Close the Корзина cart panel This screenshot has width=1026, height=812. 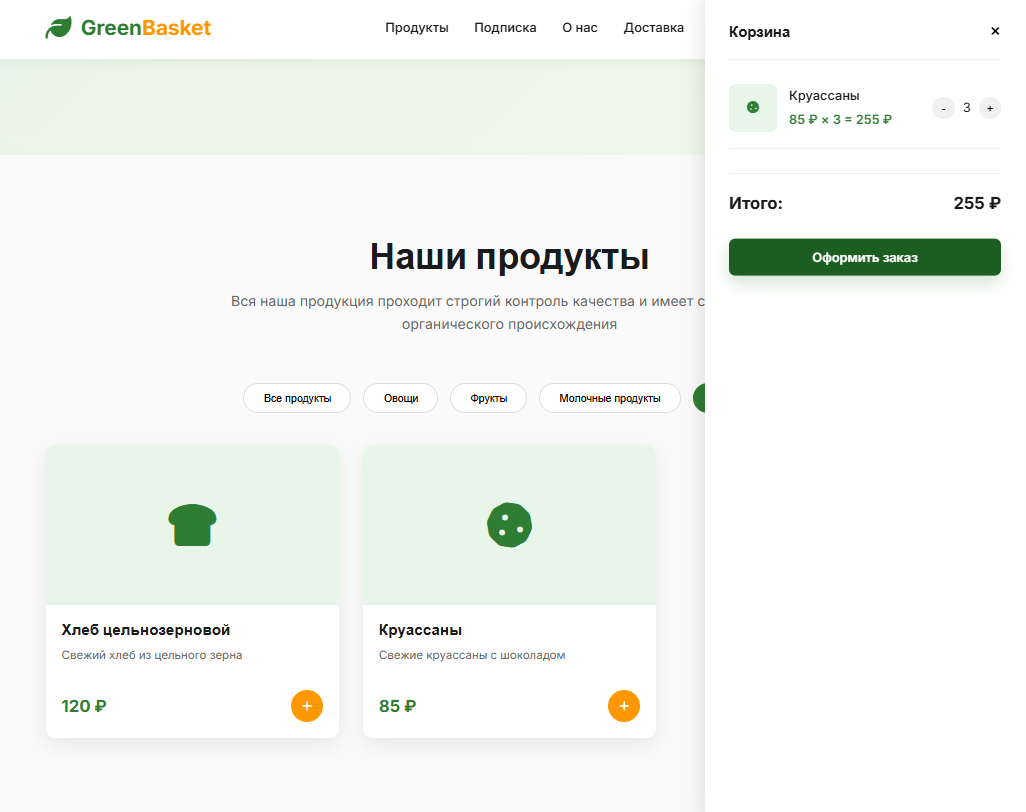click(x=995, y=31)
